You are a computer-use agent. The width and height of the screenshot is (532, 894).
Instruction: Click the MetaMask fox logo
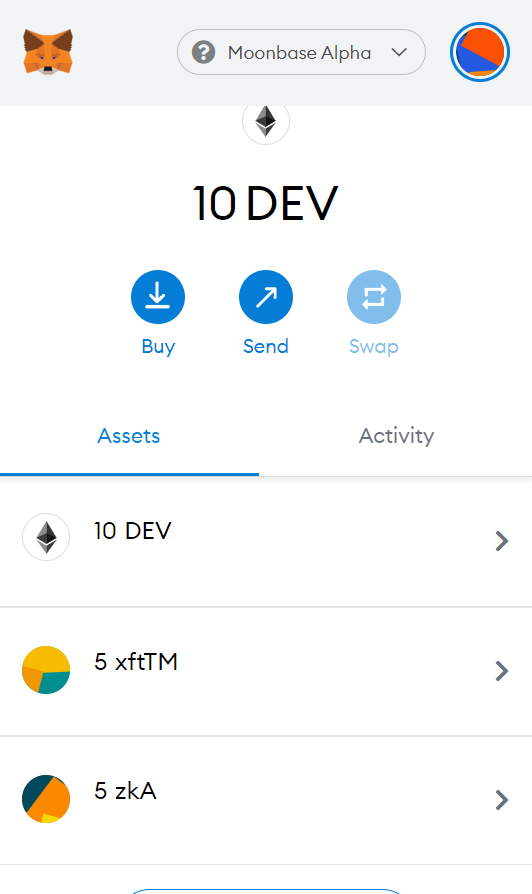pyautogui.click(x=48, y=52)
